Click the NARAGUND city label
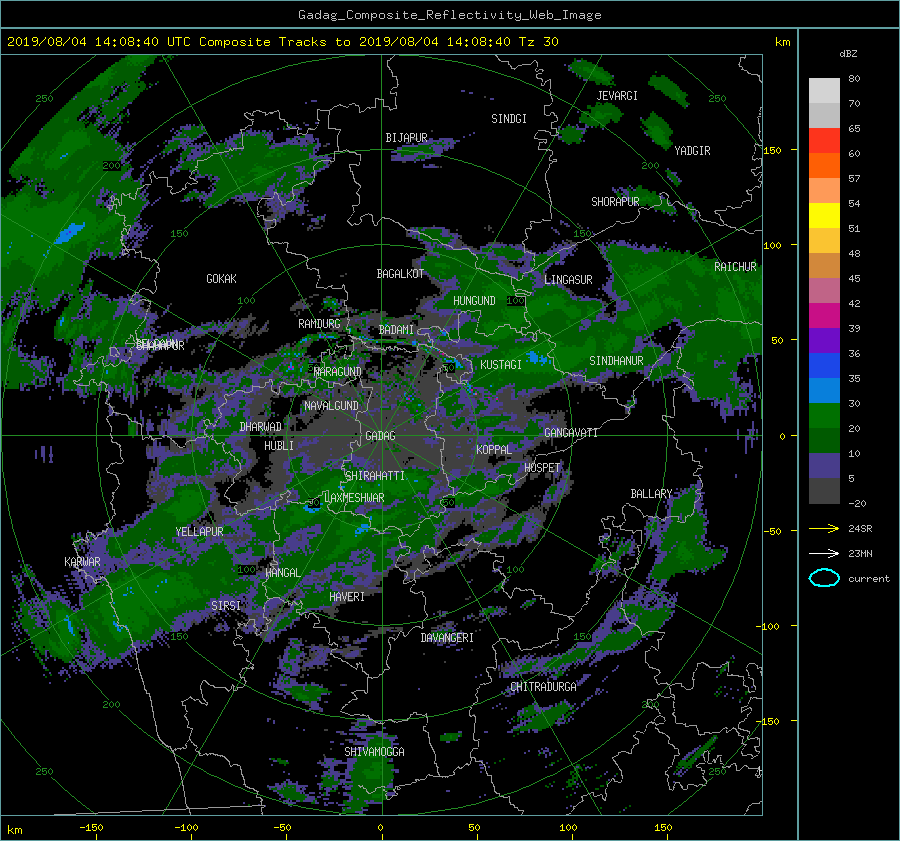The image size is (900, 841). (338, 372)
